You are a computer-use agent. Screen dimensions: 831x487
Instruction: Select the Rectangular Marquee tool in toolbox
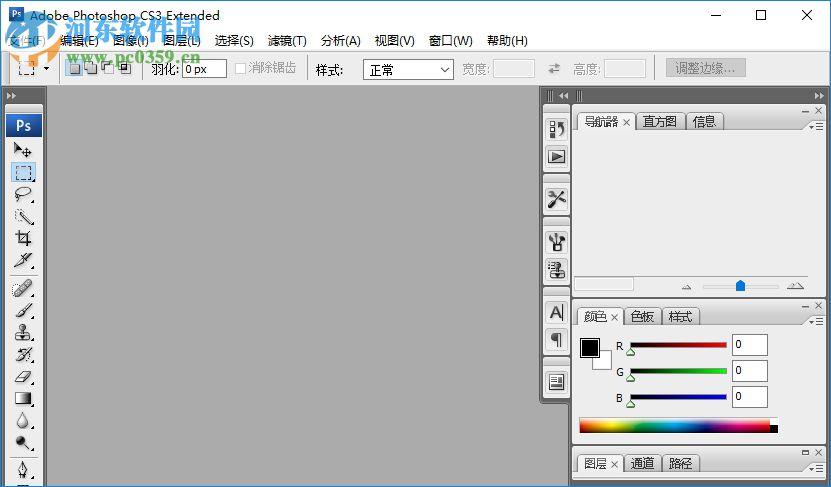tap(23, 172)
